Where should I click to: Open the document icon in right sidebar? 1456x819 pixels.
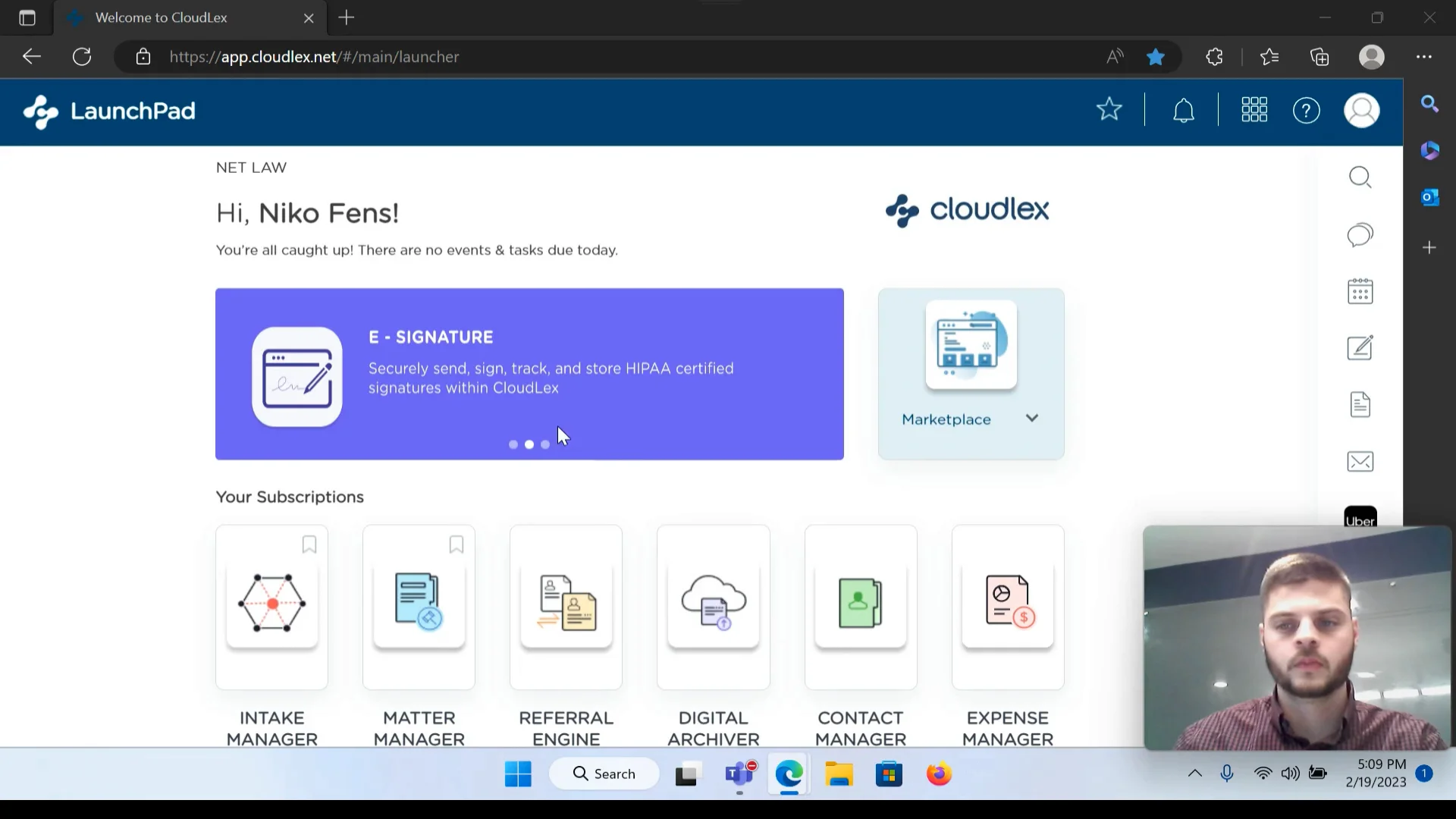pyautogui.click(x=1360, y=405)
